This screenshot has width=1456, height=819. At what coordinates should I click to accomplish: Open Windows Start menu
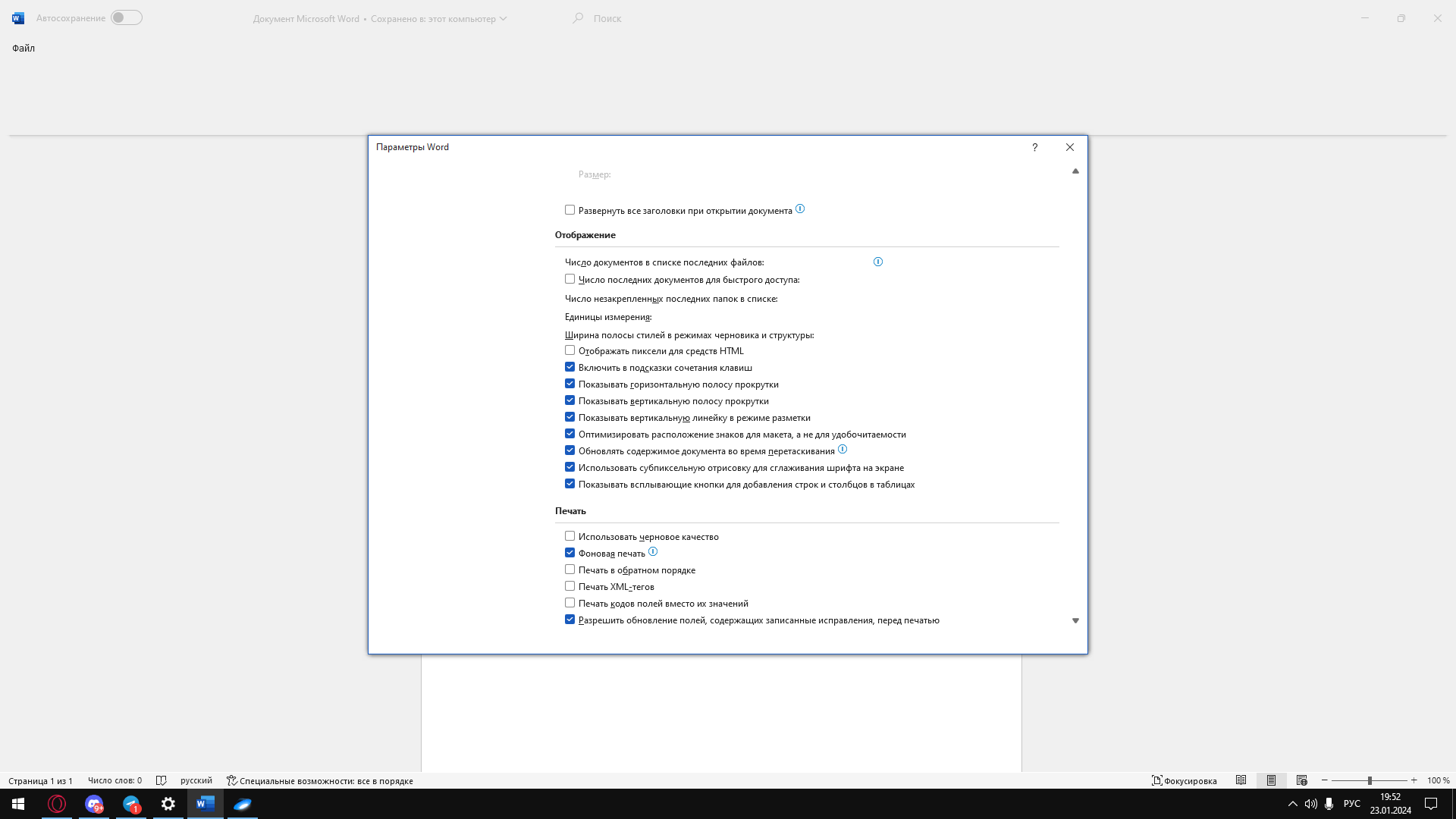(x=18, y=804)
